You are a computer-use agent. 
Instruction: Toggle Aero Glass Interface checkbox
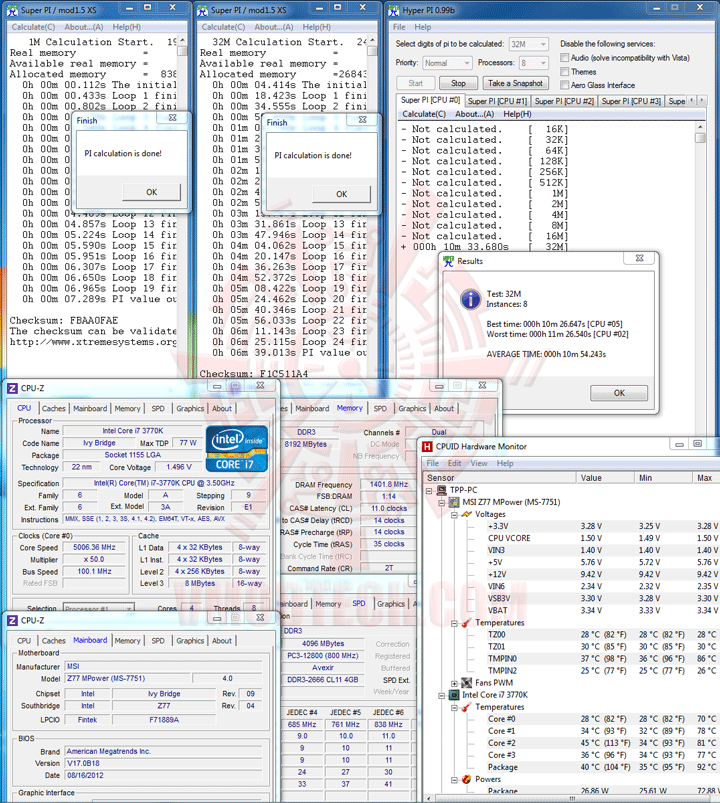click(564, 85)
